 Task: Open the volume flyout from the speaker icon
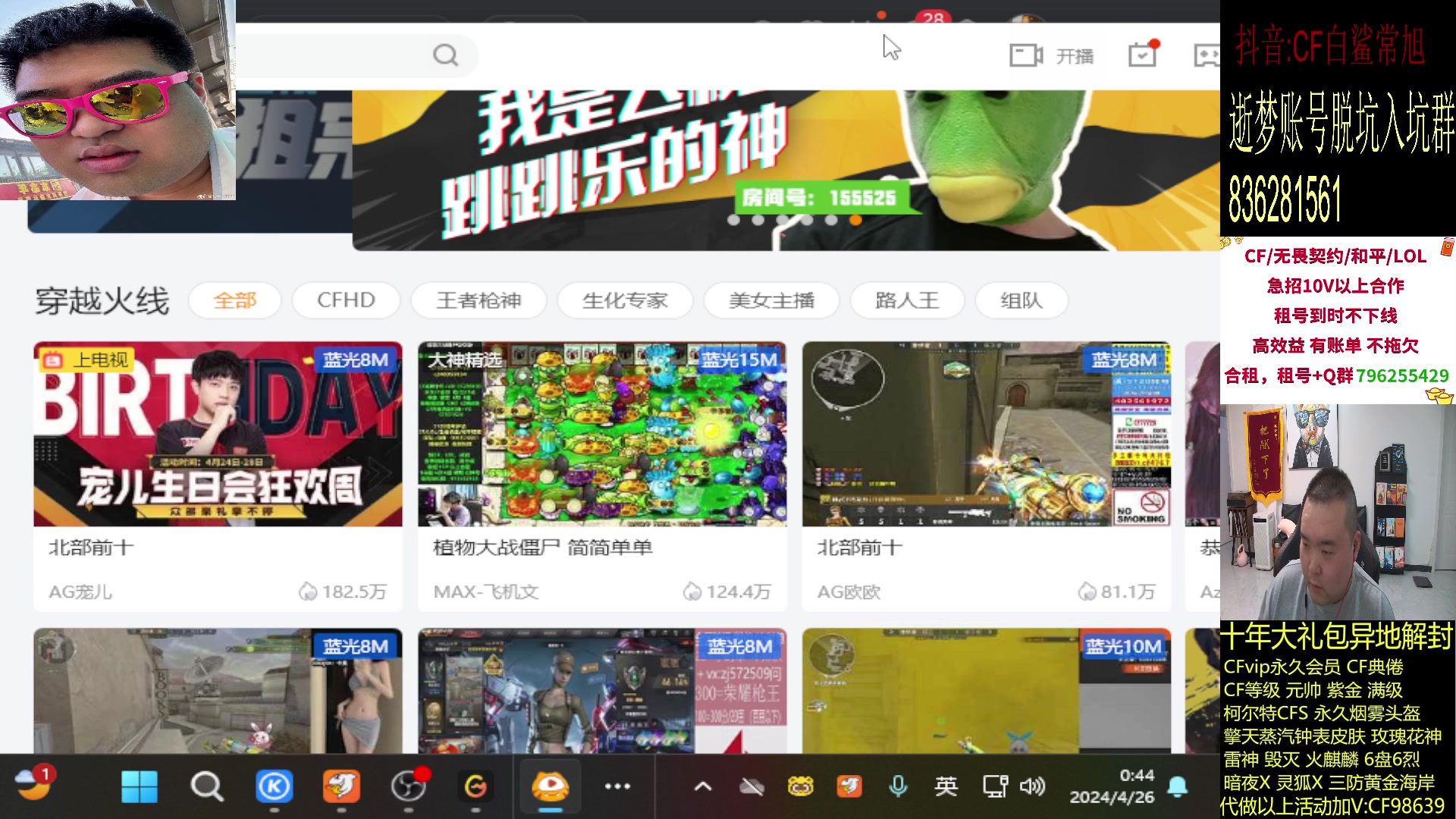pyautogui.click(x=1033, y=787)
